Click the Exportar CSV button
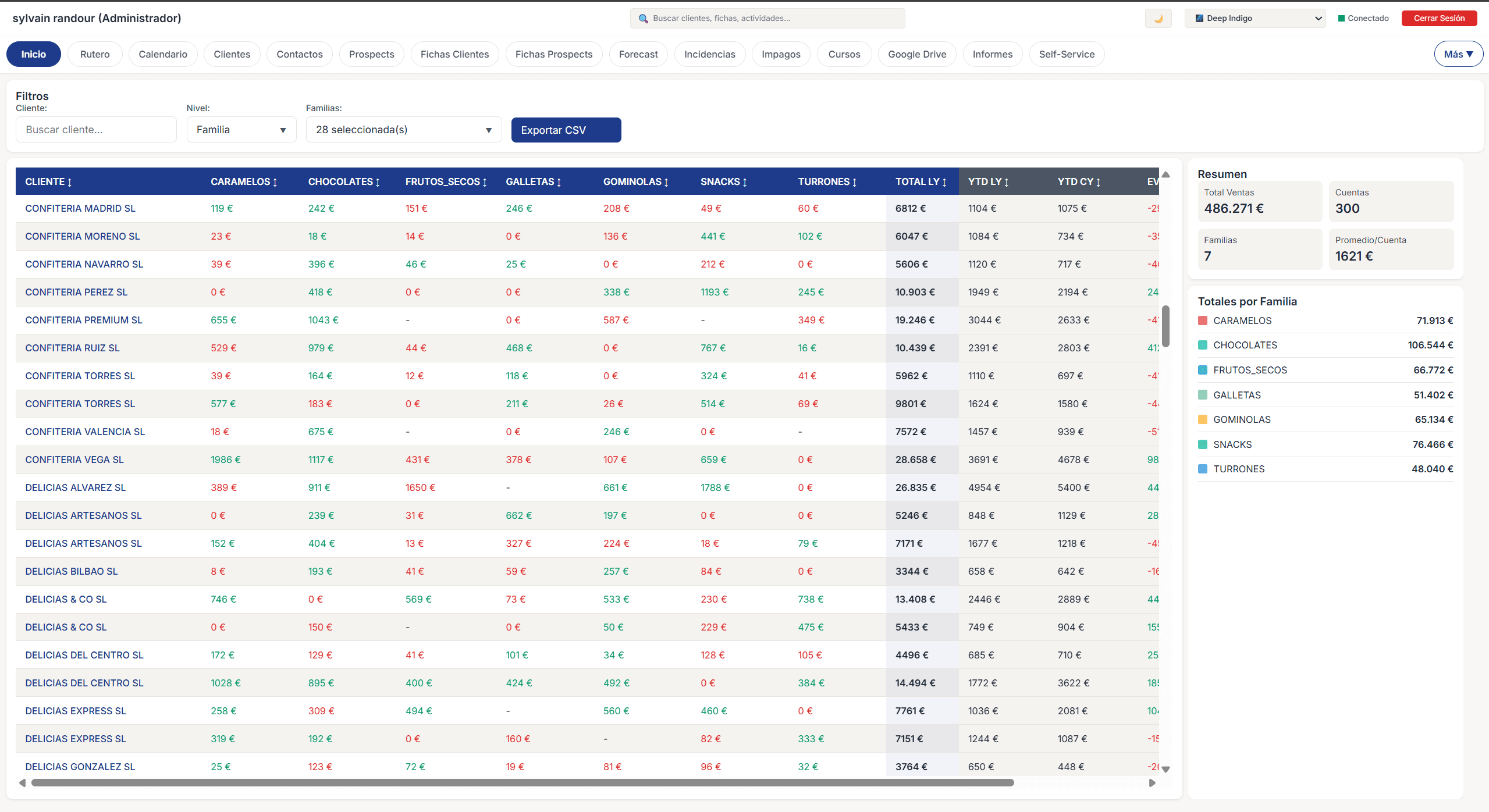Image resolution: width=1489 pixels, height=812 pixels. 565,130
